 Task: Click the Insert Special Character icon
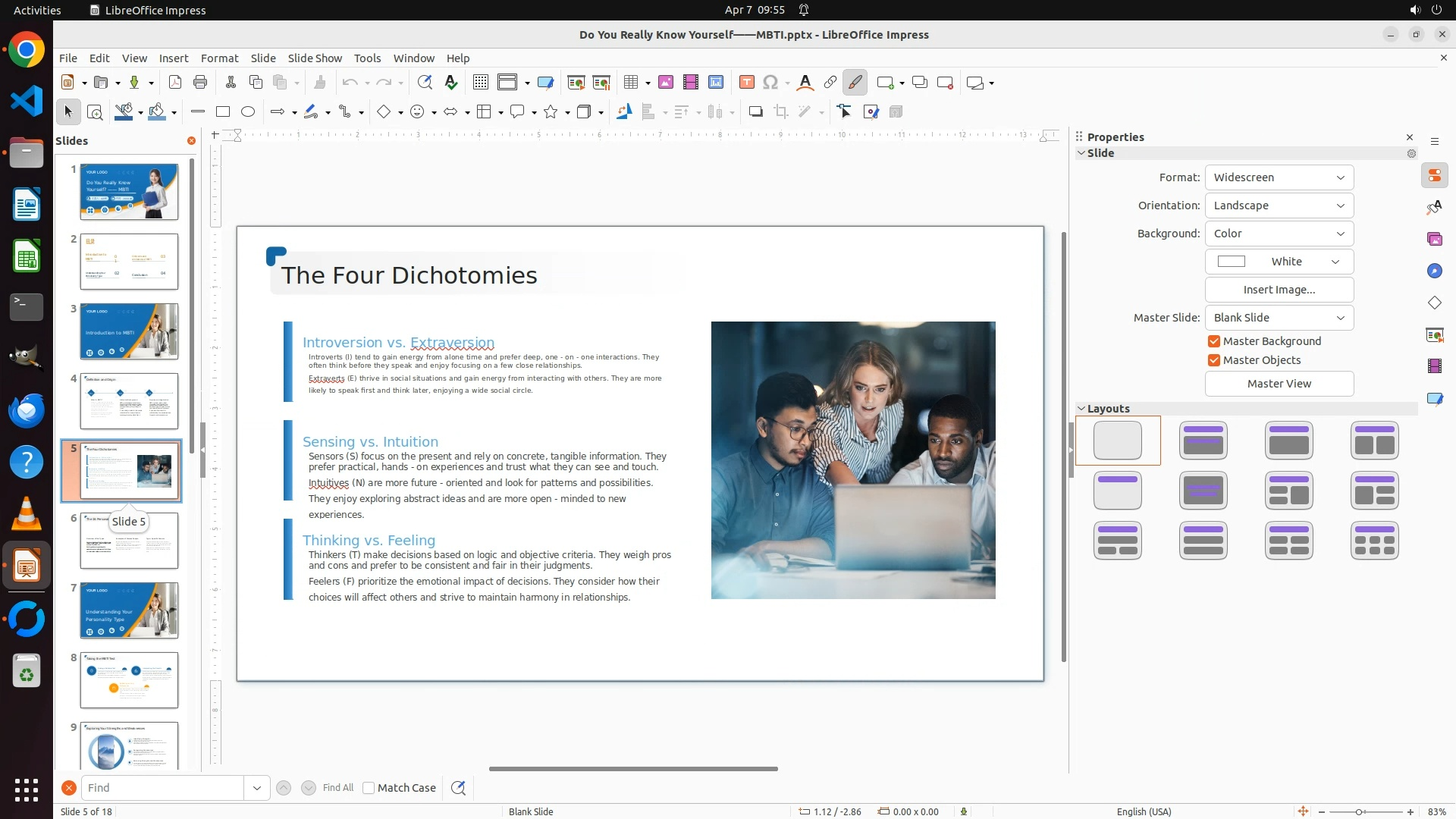click(x=770, y=83)
